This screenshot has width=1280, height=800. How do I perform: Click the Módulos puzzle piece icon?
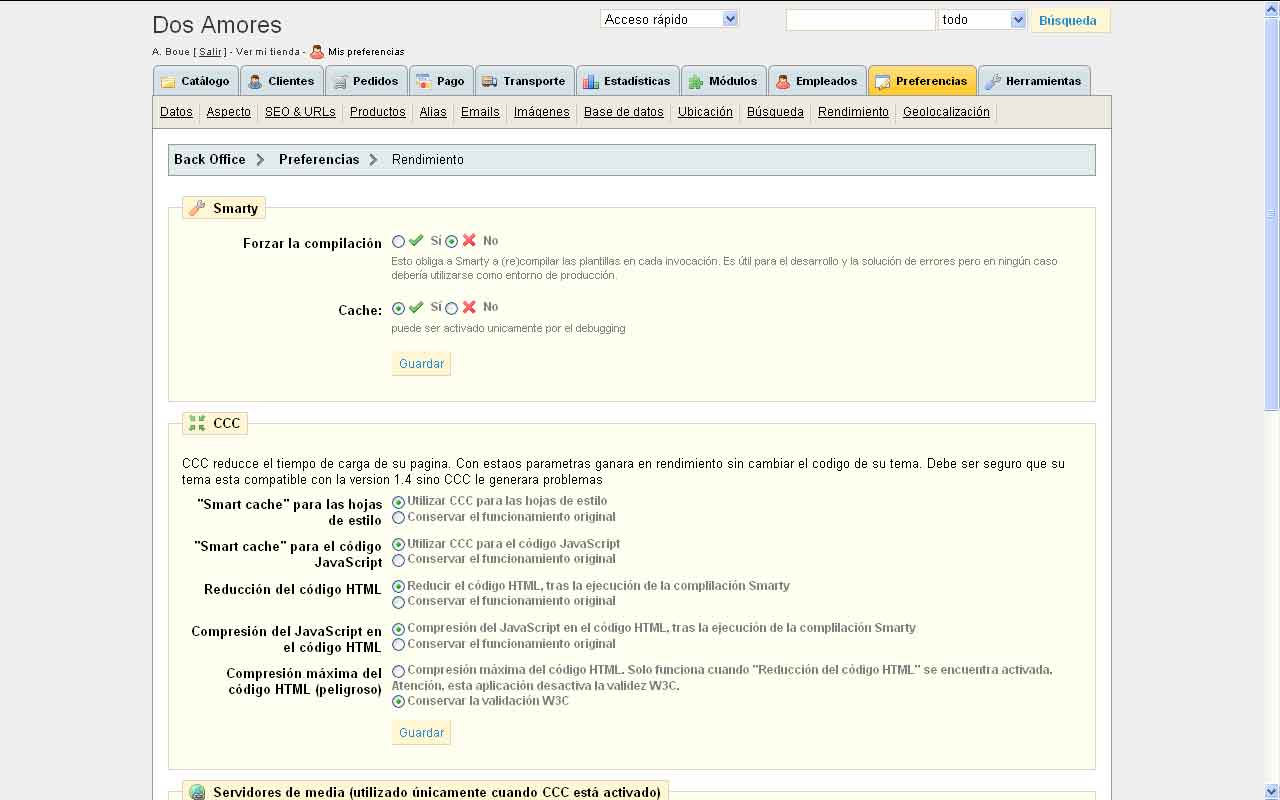696,82
